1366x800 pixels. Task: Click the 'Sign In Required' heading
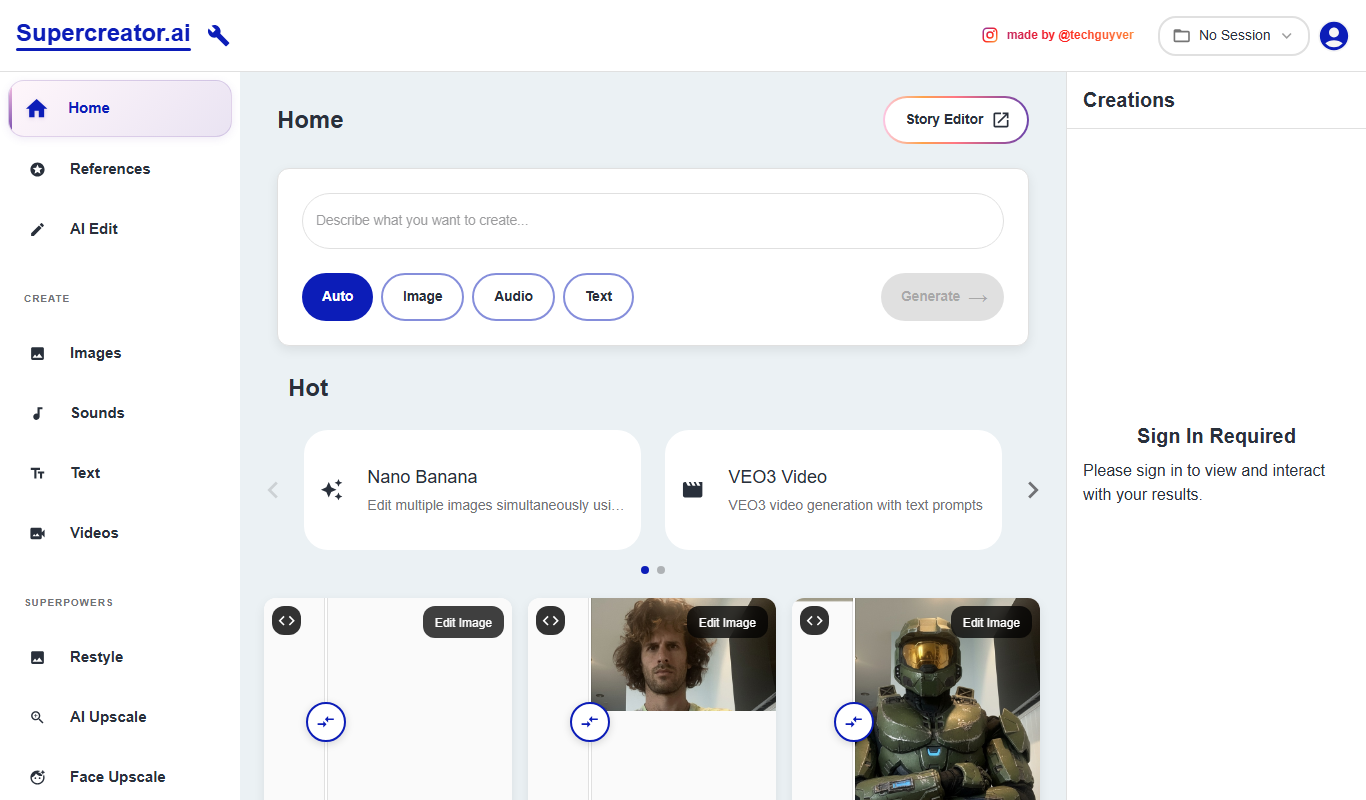click(x=1216, y=436)
